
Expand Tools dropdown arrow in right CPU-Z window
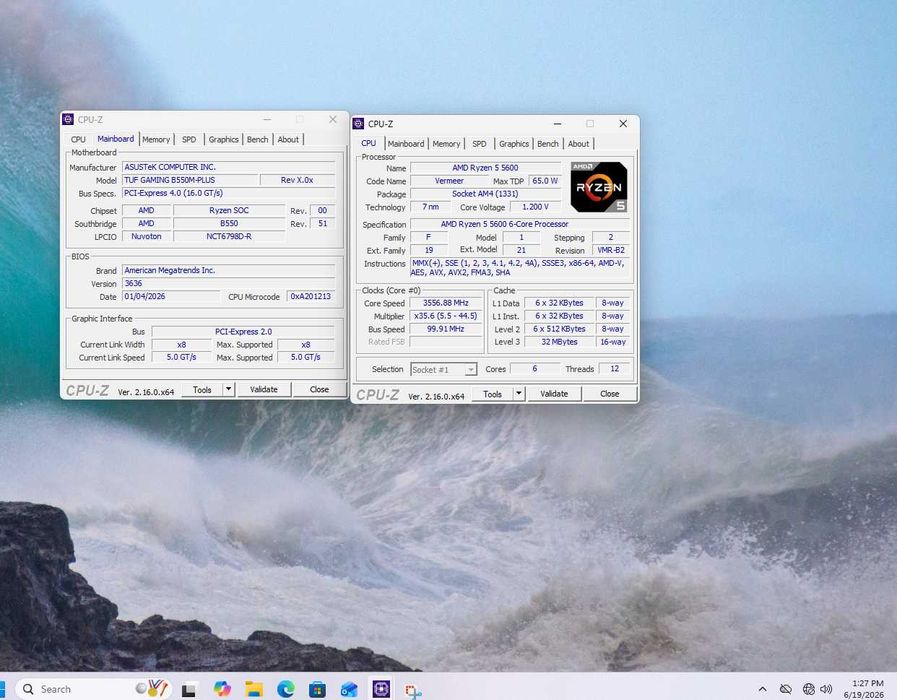pos(519,394)
